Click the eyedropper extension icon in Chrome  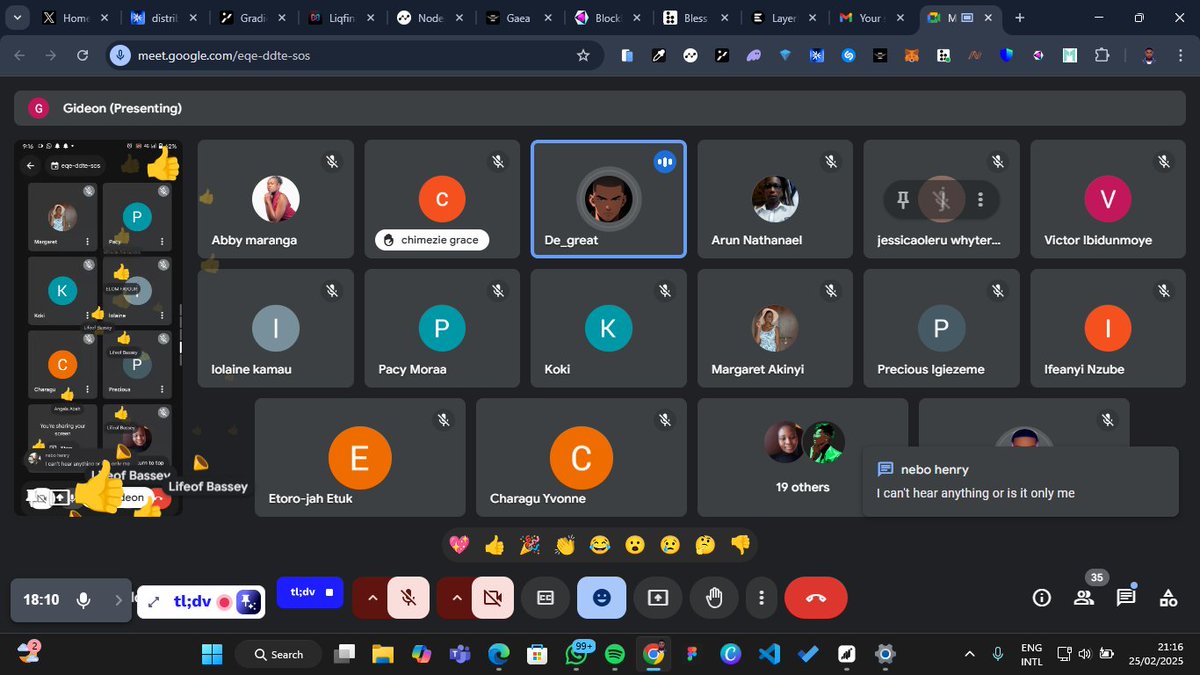658,56
